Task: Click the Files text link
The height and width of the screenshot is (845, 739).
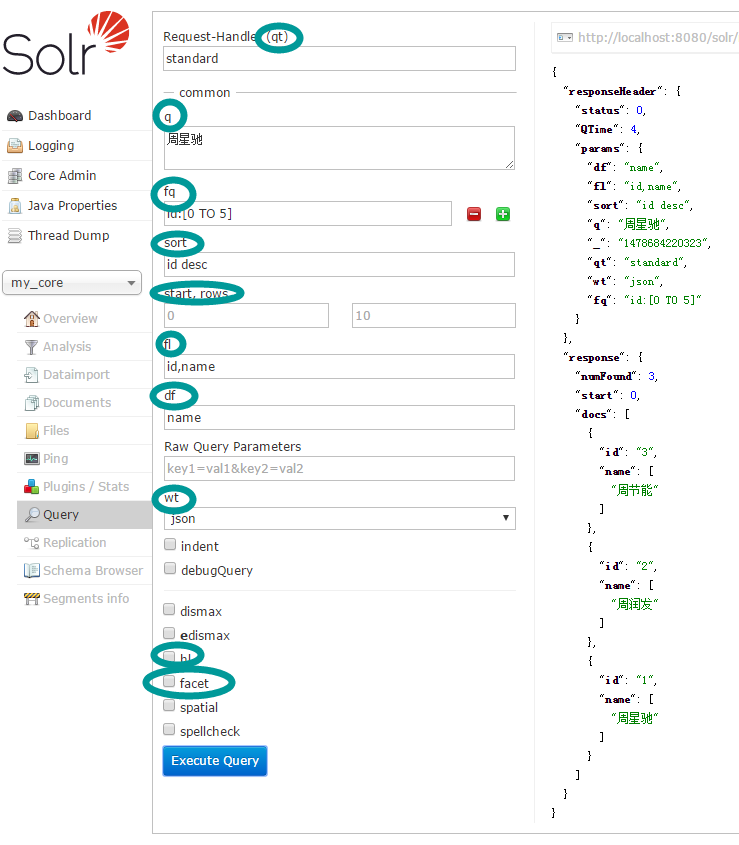Action: click(x=56, y=431)
